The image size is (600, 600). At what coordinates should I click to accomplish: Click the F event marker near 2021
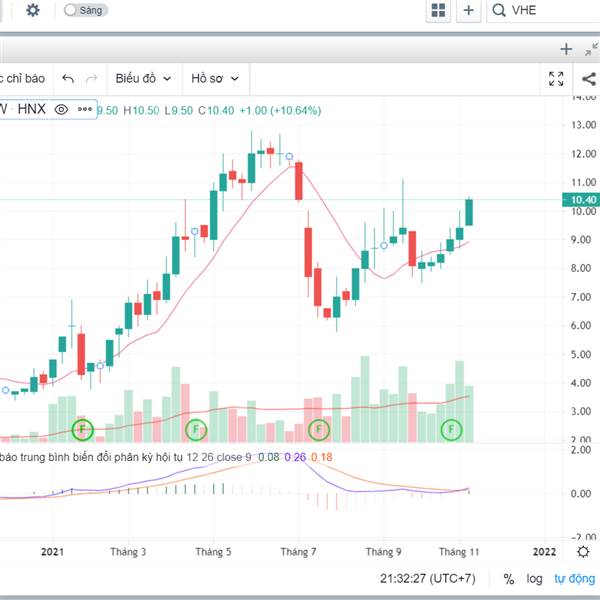click(x=83, y=429)
